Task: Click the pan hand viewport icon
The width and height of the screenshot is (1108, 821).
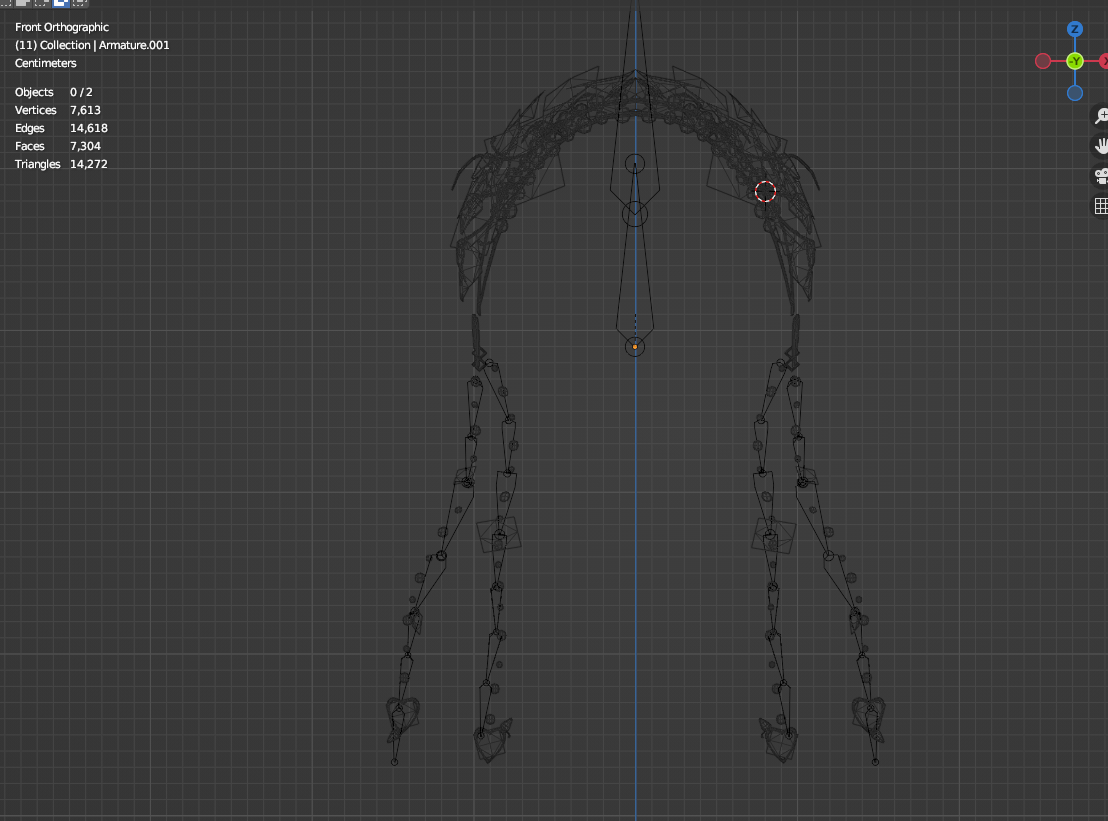Action: [1101, 146]
